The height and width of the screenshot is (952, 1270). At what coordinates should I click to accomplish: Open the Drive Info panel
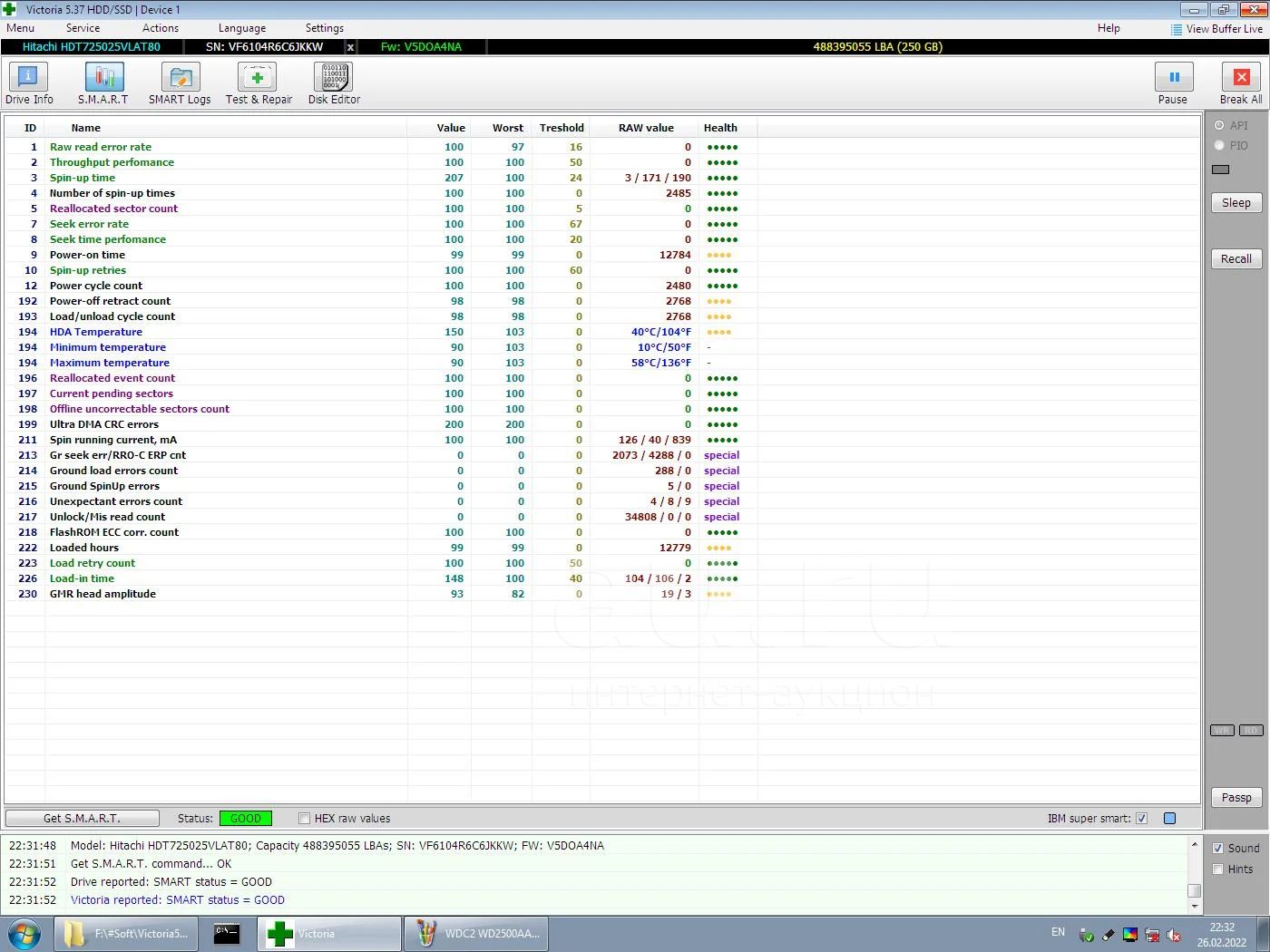(x=29, y=83)
